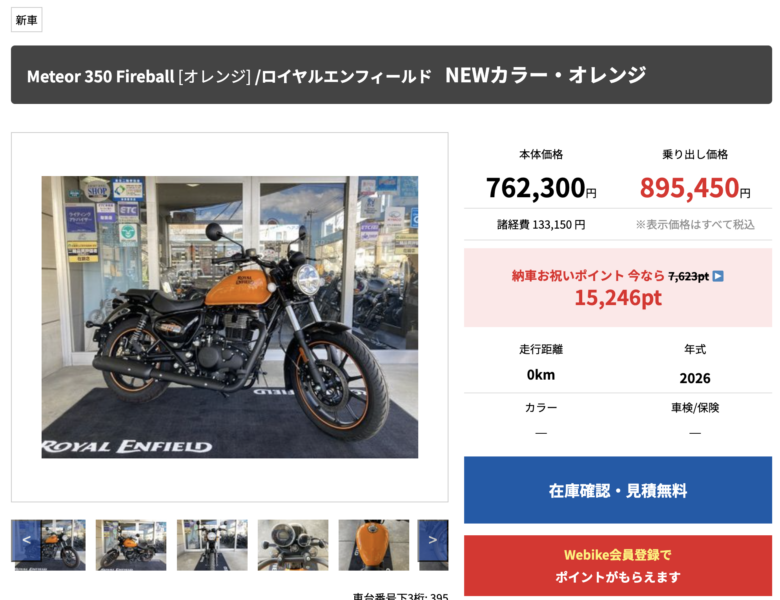
Task: Select the second angled motorcycle thumbnail
Action: coord(131,545)
